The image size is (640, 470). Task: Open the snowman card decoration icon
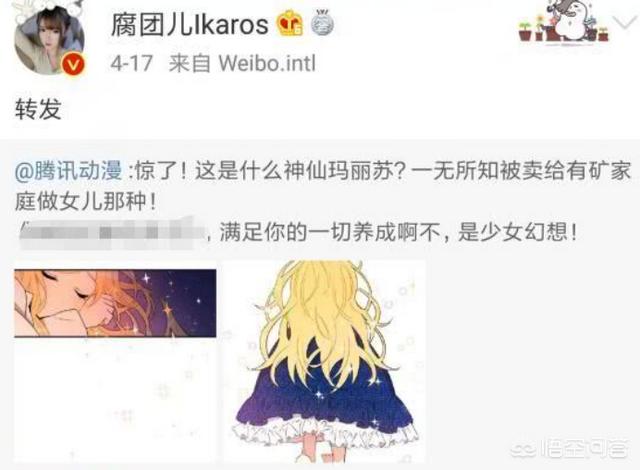tap(571, 21)
